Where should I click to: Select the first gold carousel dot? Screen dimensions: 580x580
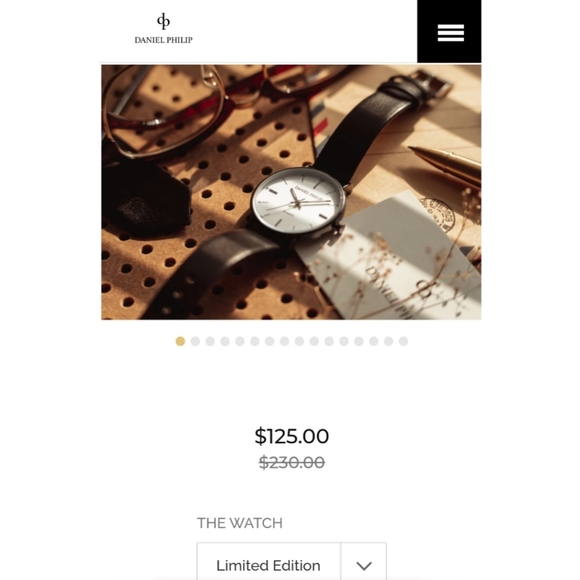(x=180, y=341)
